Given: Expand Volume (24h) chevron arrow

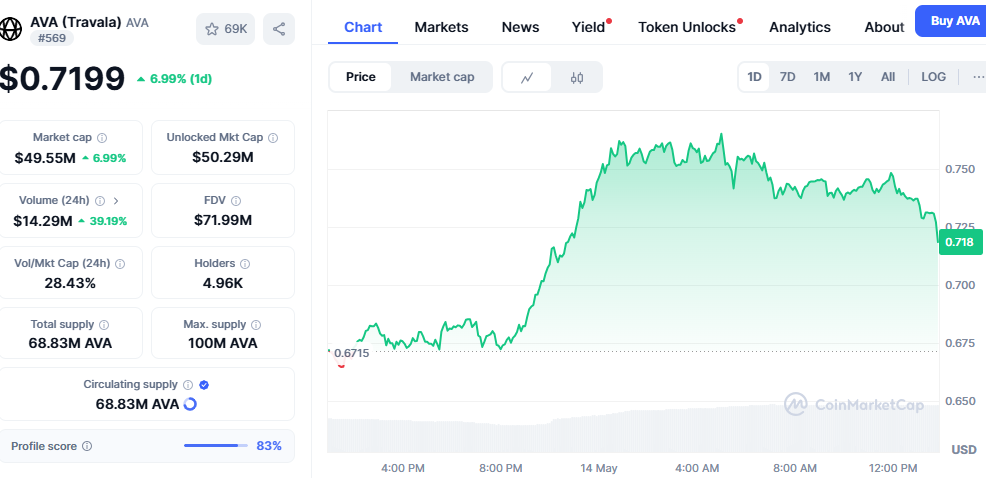Looking at the screenshot, I should (x=116, y=201).
